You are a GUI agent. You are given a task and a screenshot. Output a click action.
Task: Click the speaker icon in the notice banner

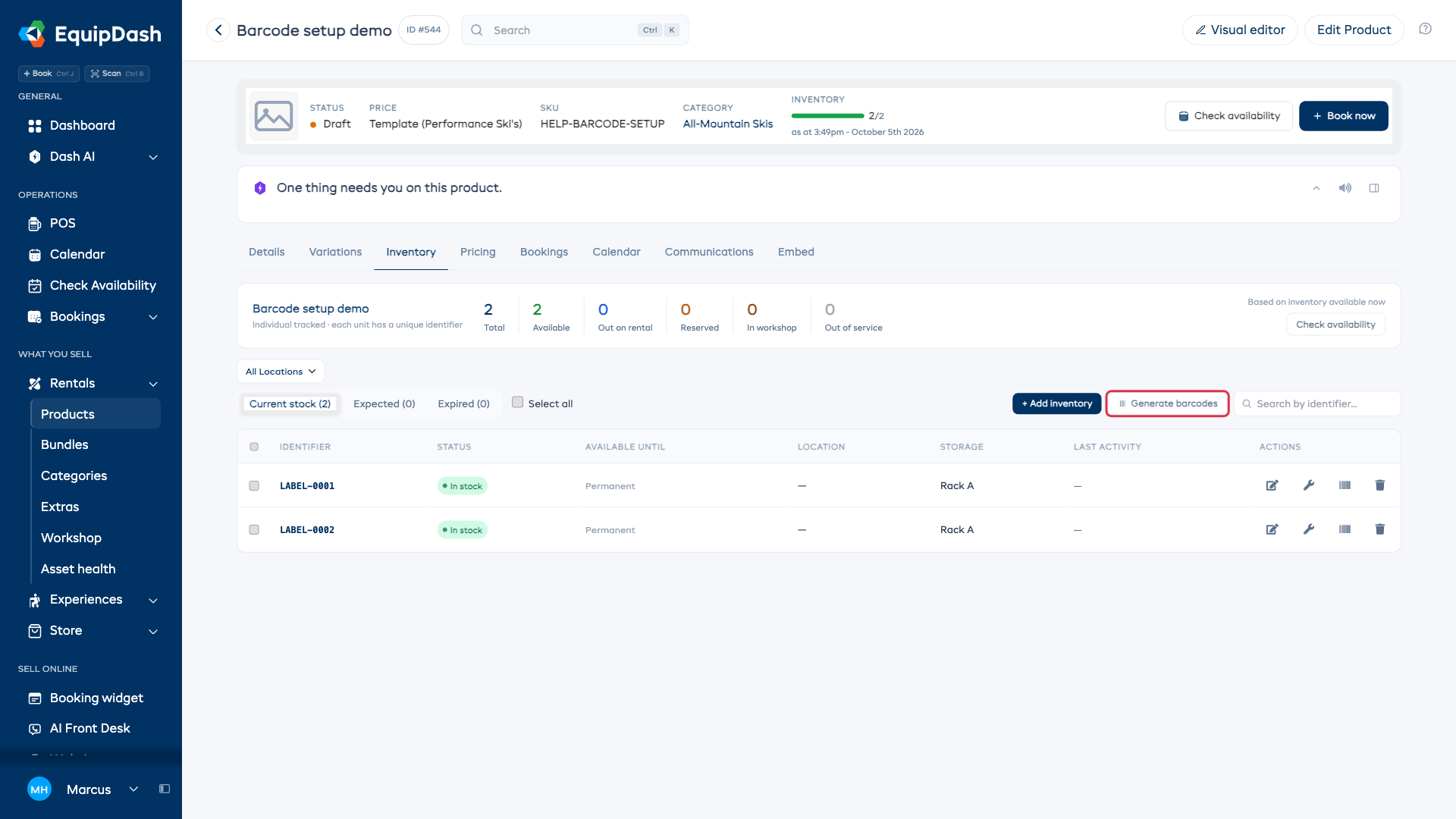pos(1345,188)
